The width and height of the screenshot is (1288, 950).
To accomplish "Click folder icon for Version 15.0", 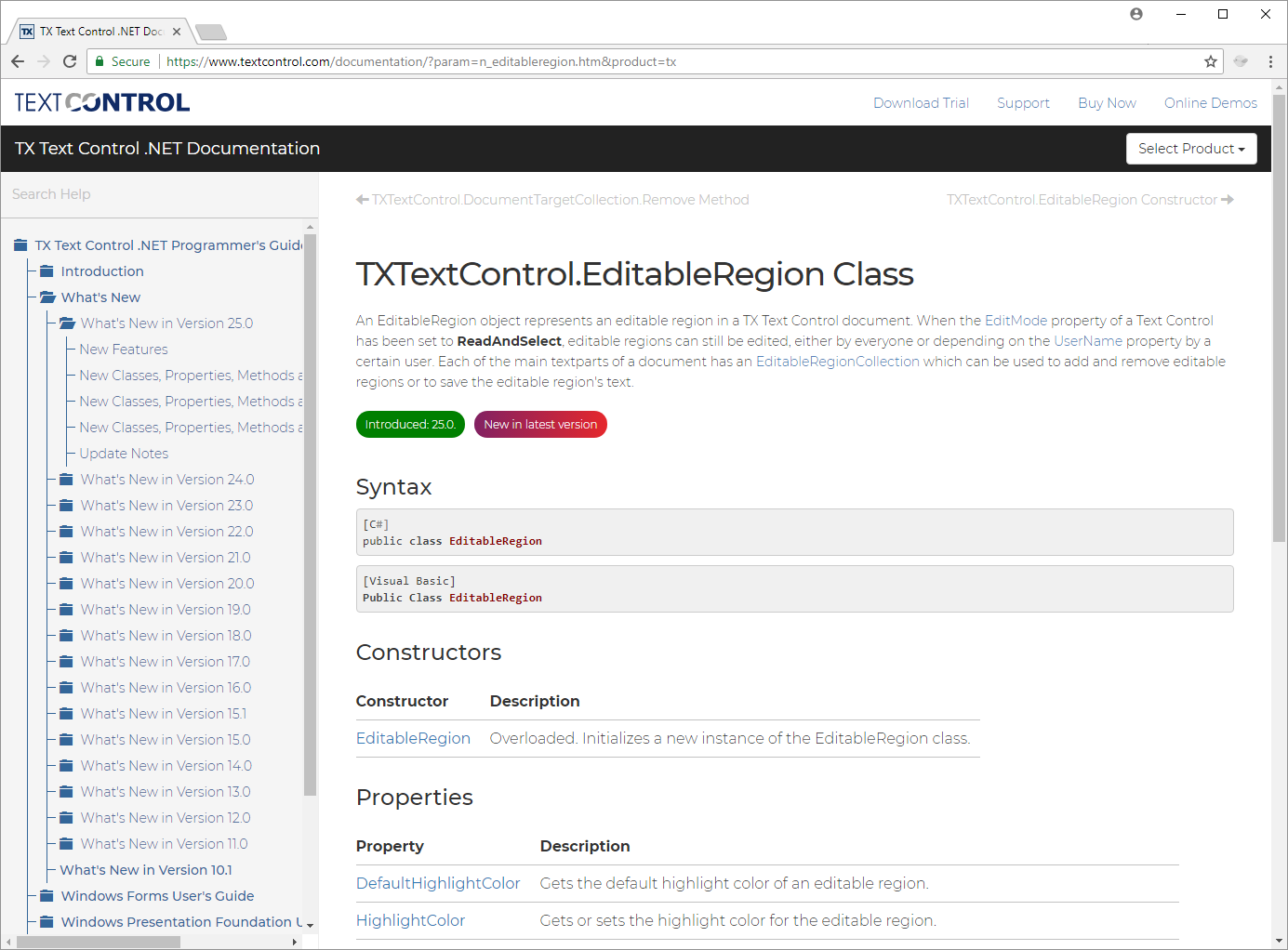I will 66,740.
